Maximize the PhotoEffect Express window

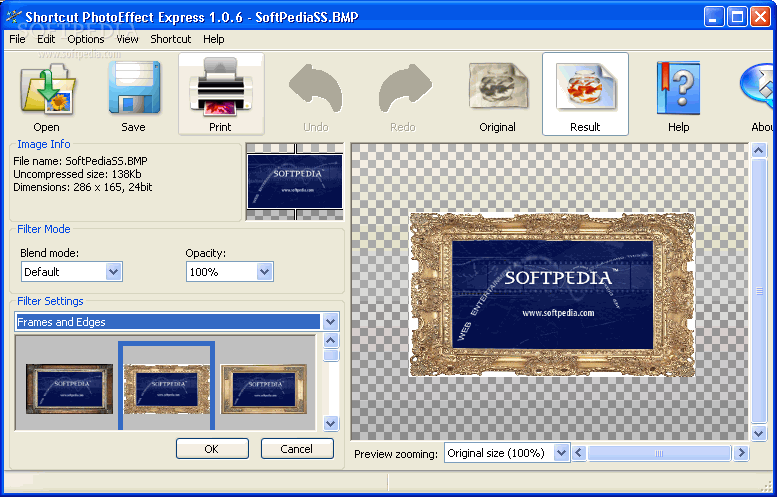pyautogui.click(x=737, y=17)
